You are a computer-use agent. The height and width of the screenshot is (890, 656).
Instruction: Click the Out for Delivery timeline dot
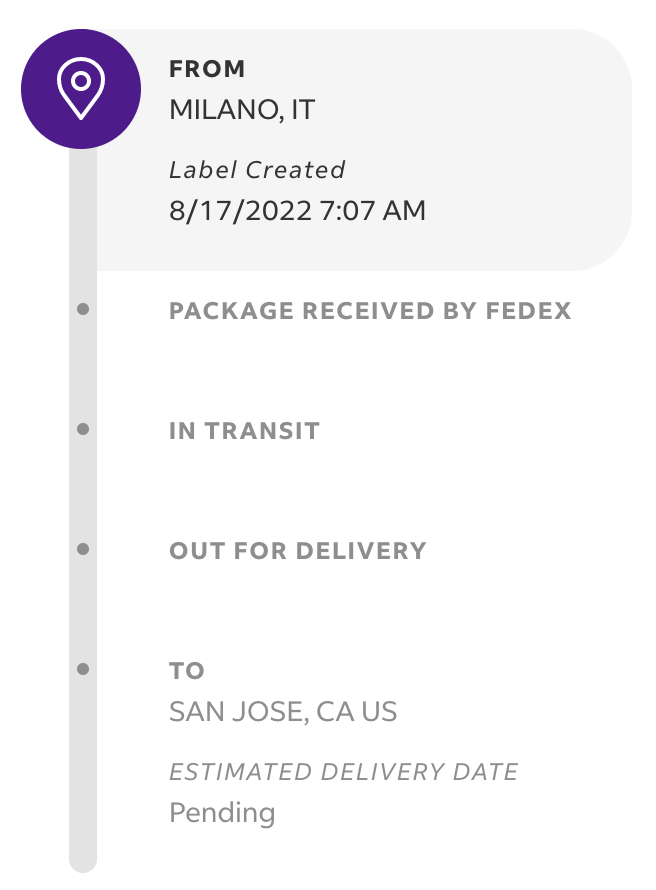(x=83, y=549)
